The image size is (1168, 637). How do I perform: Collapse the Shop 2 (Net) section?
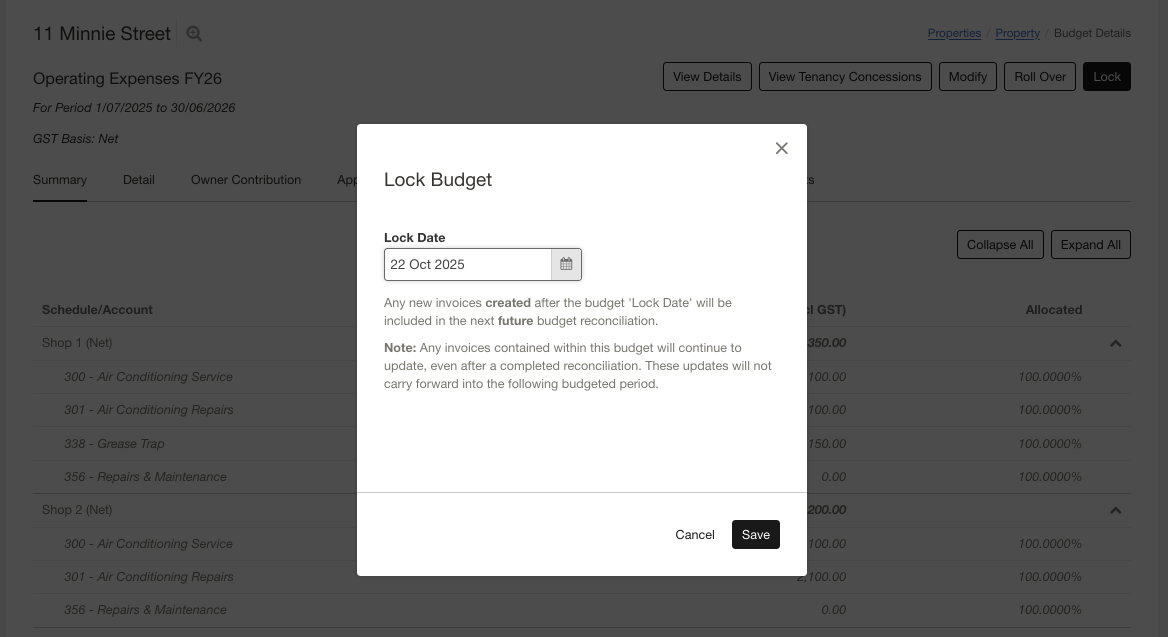point(1116,510)
